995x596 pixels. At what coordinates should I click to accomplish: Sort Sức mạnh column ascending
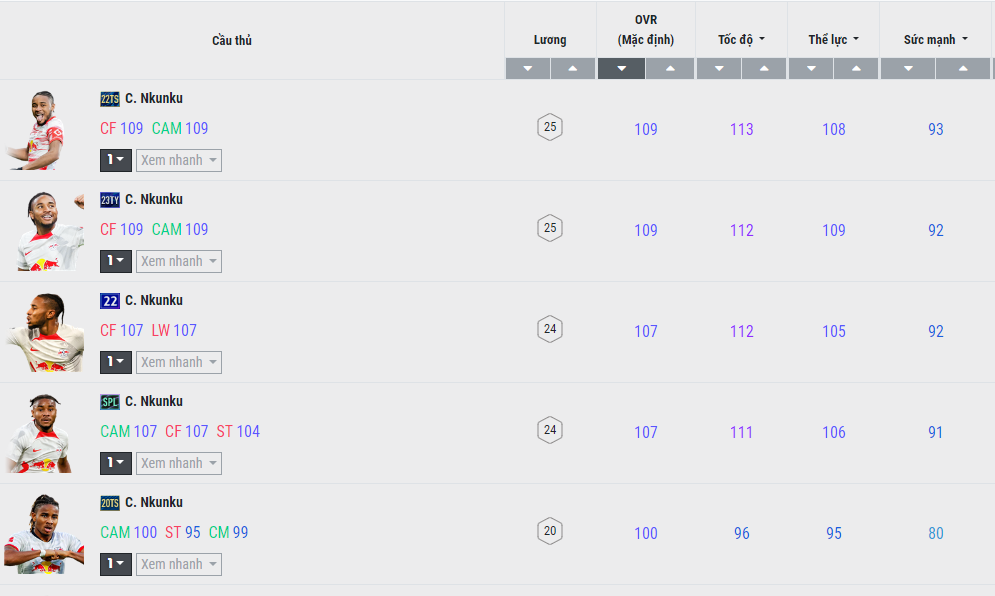963,69
